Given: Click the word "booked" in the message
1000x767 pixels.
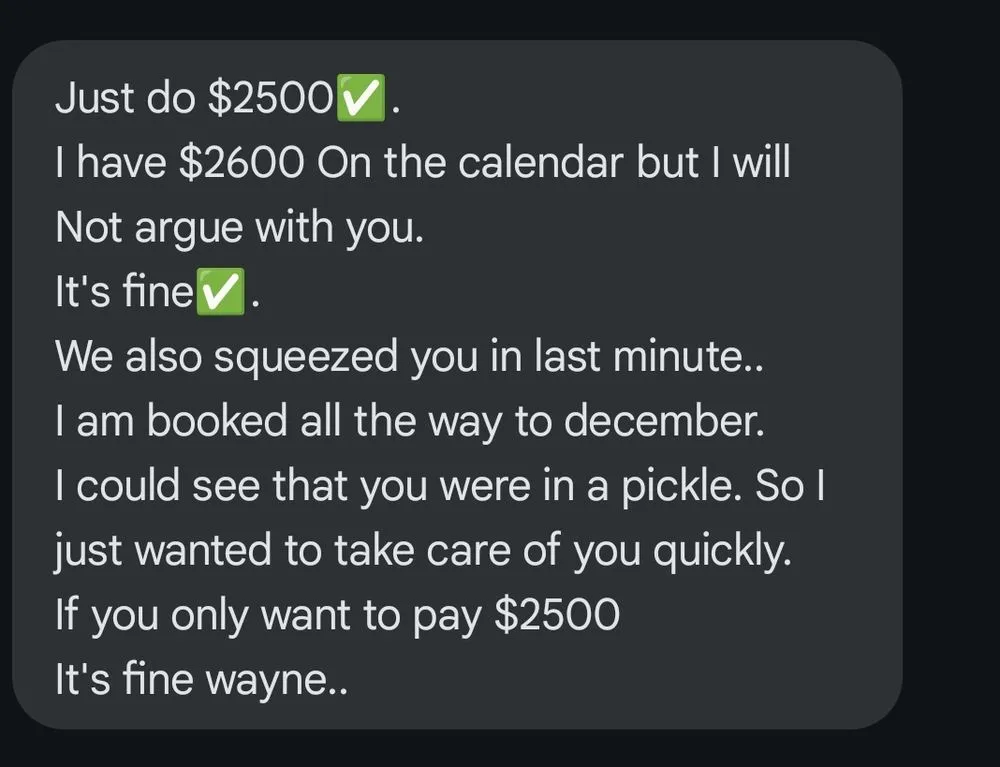Looking at the screenshot, I should 207,421.
